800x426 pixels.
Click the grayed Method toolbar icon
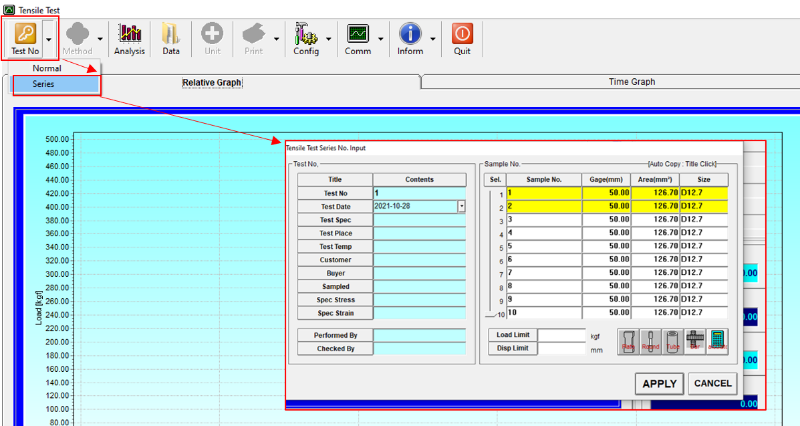[x=77, y=34]
